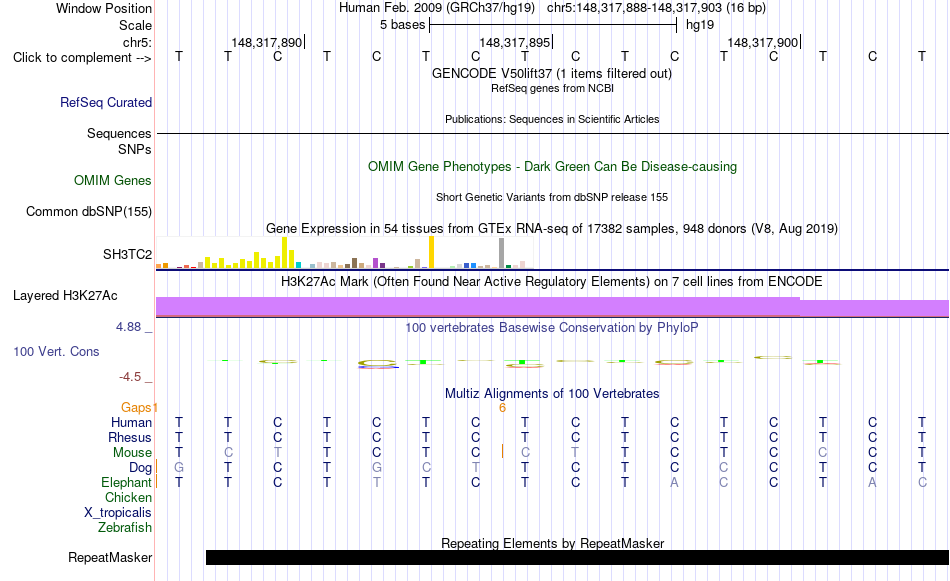Click the X_tropicalis species row label

tap(118, 513)
